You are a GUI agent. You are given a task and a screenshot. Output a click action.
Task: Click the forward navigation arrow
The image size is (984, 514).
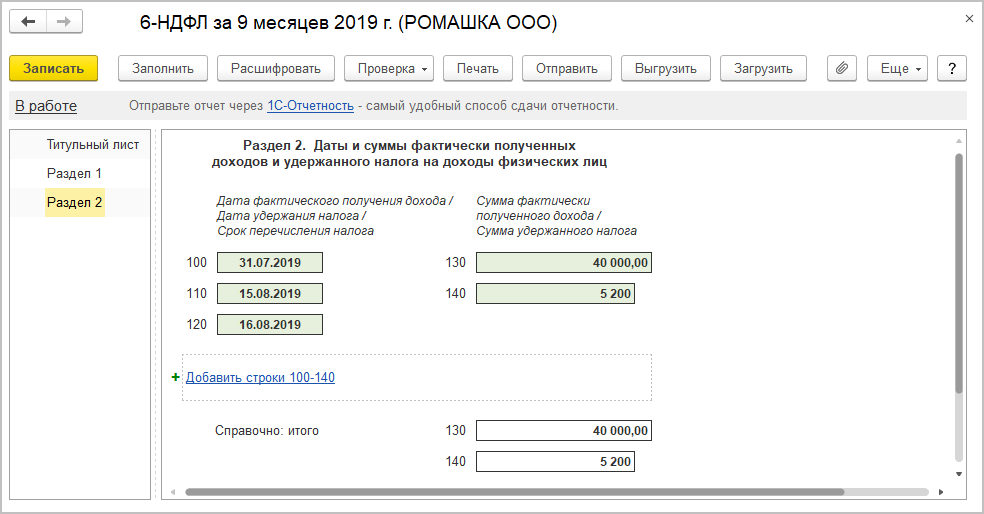click(x=64, y=21)
